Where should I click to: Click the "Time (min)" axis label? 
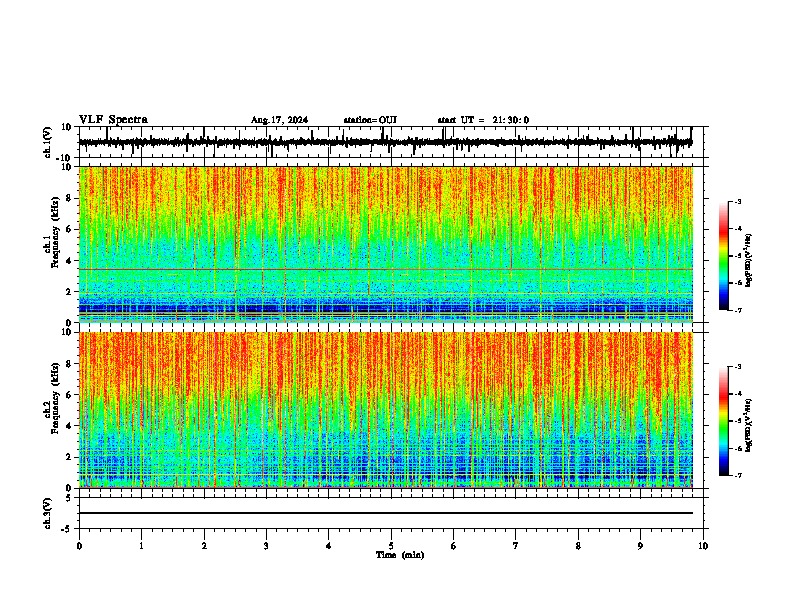click(400, 555)
